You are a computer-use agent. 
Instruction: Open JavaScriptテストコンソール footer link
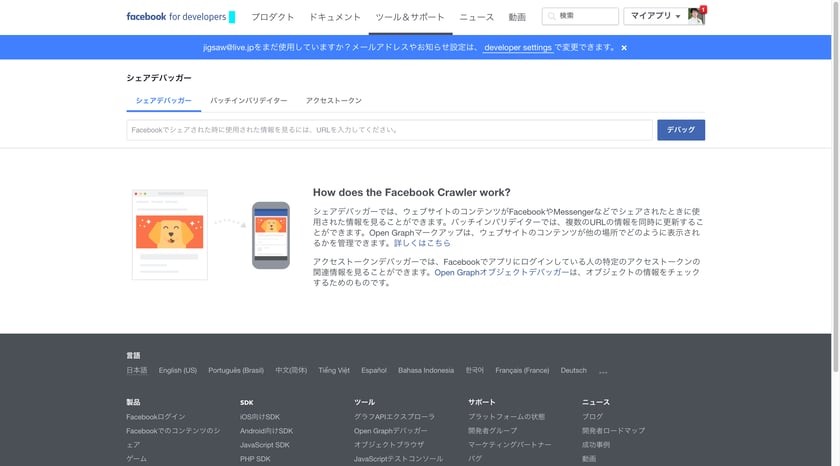click(x=398, y=459)
